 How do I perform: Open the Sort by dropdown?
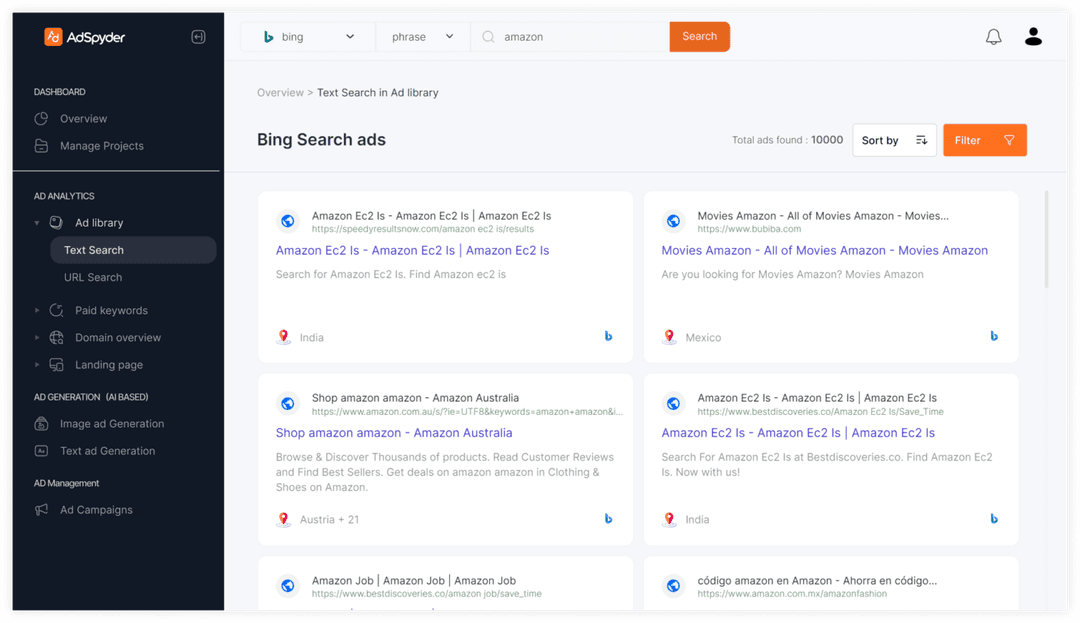point(894,139)
